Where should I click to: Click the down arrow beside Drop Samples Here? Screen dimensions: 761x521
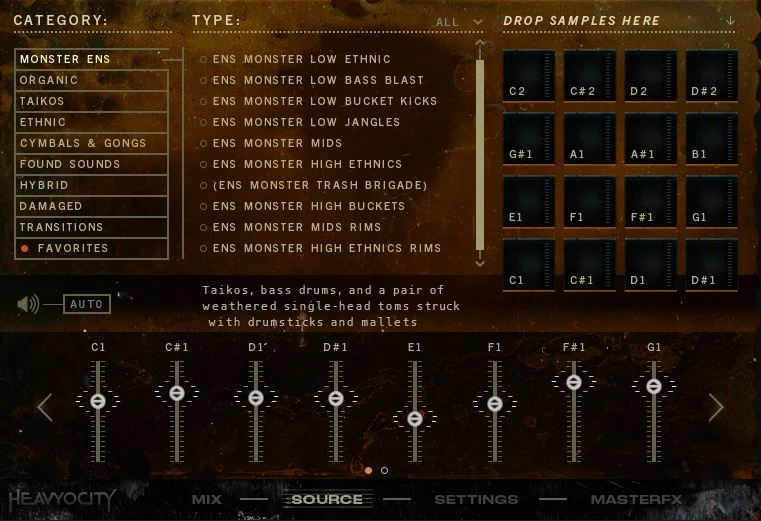pos(730,20)
